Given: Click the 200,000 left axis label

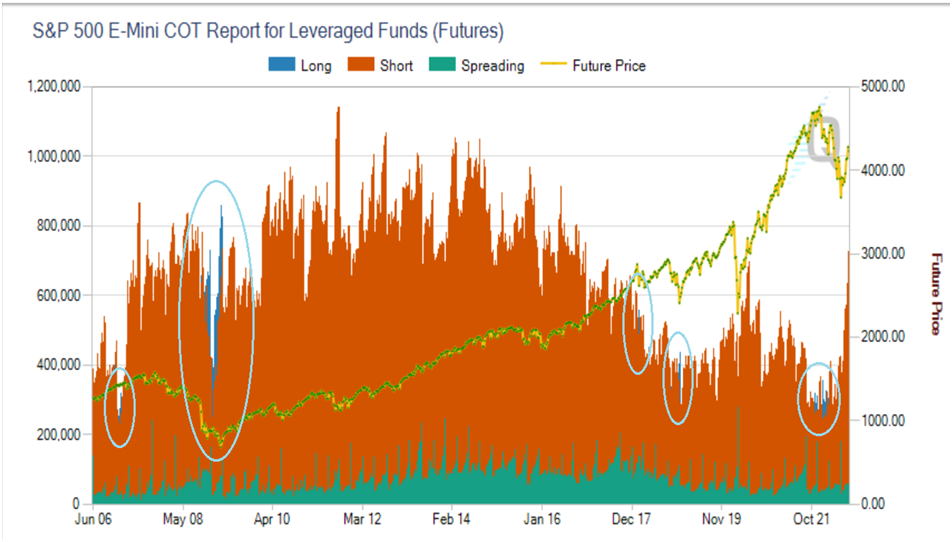Looking at the screenshot, I should (58, 435).
